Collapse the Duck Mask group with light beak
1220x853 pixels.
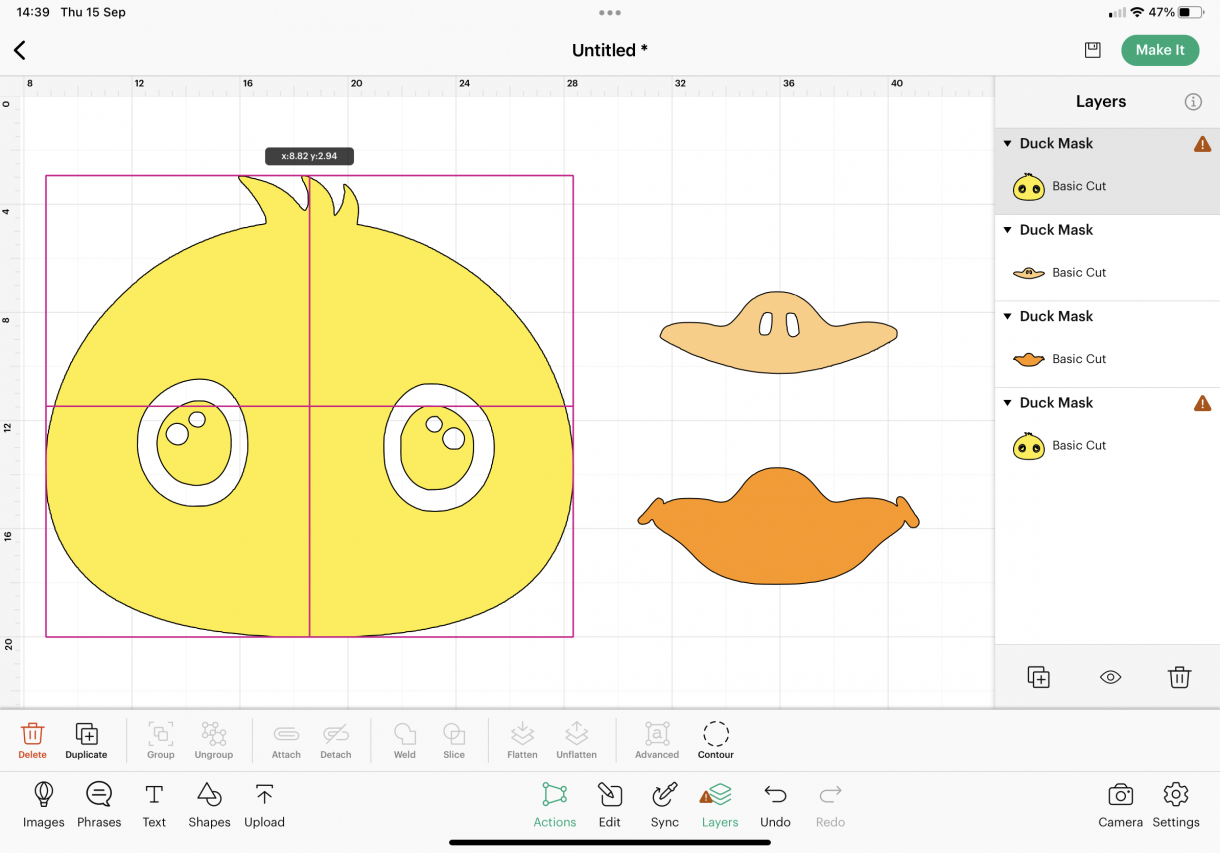[1008, 230]
